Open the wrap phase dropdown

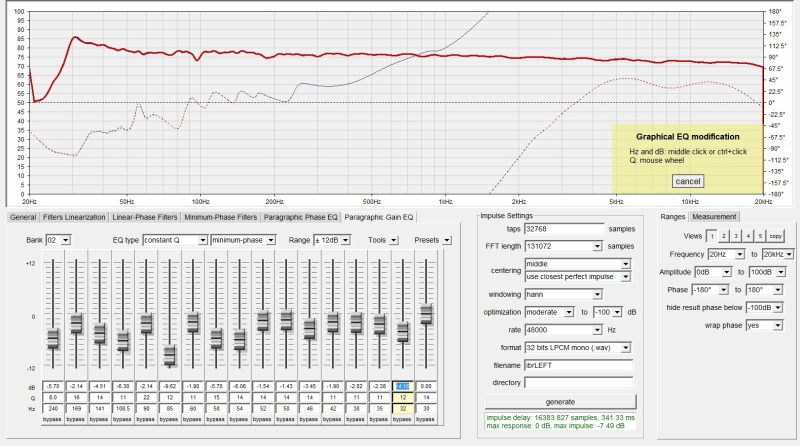[x=766, y=325]
